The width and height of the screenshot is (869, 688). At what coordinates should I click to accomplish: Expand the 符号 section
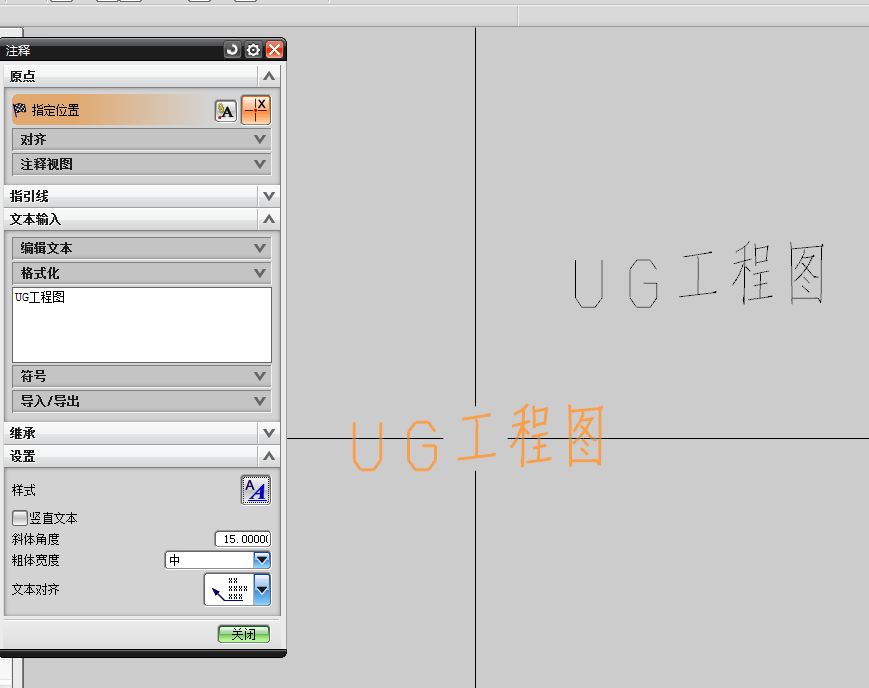(x=259, y=375)
